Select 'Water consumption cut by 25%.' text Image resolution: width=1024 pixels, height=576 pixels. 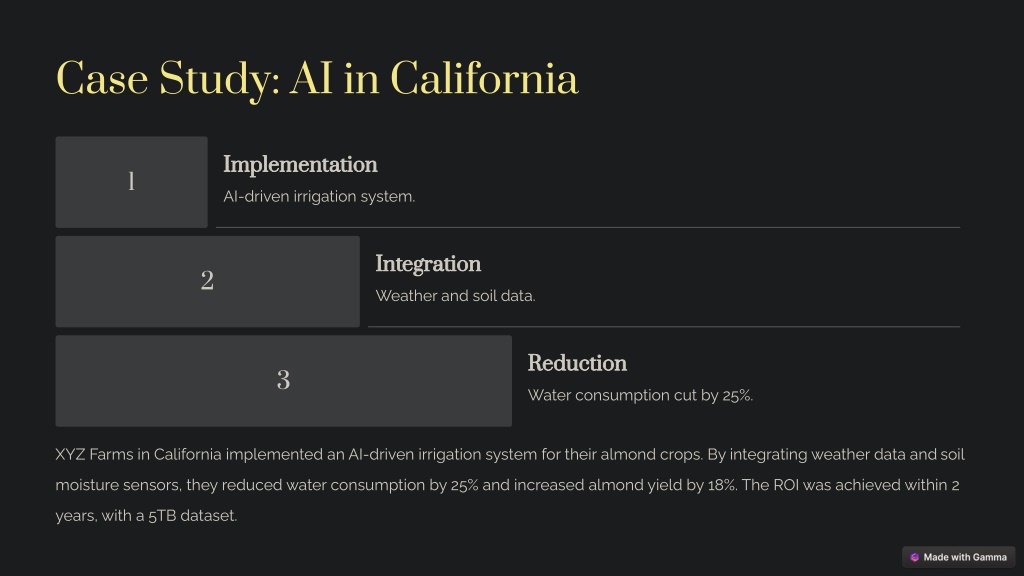point(640,395)
